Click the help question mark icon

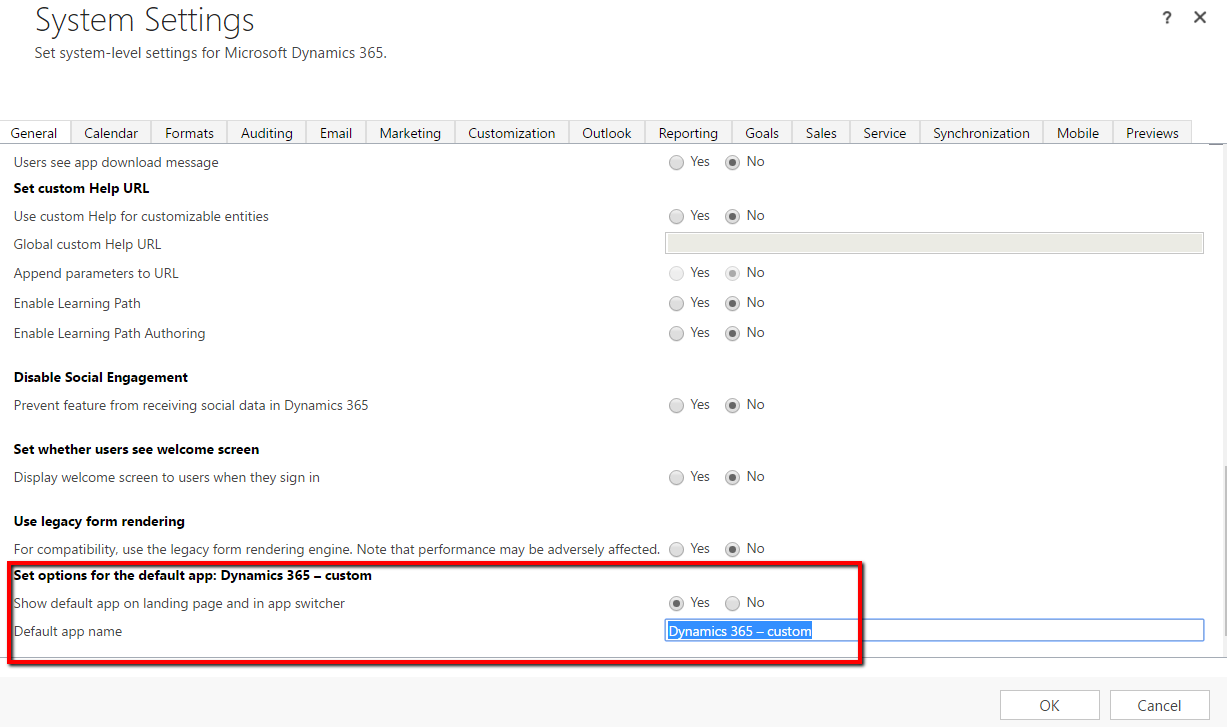(x=1167, y=18)
